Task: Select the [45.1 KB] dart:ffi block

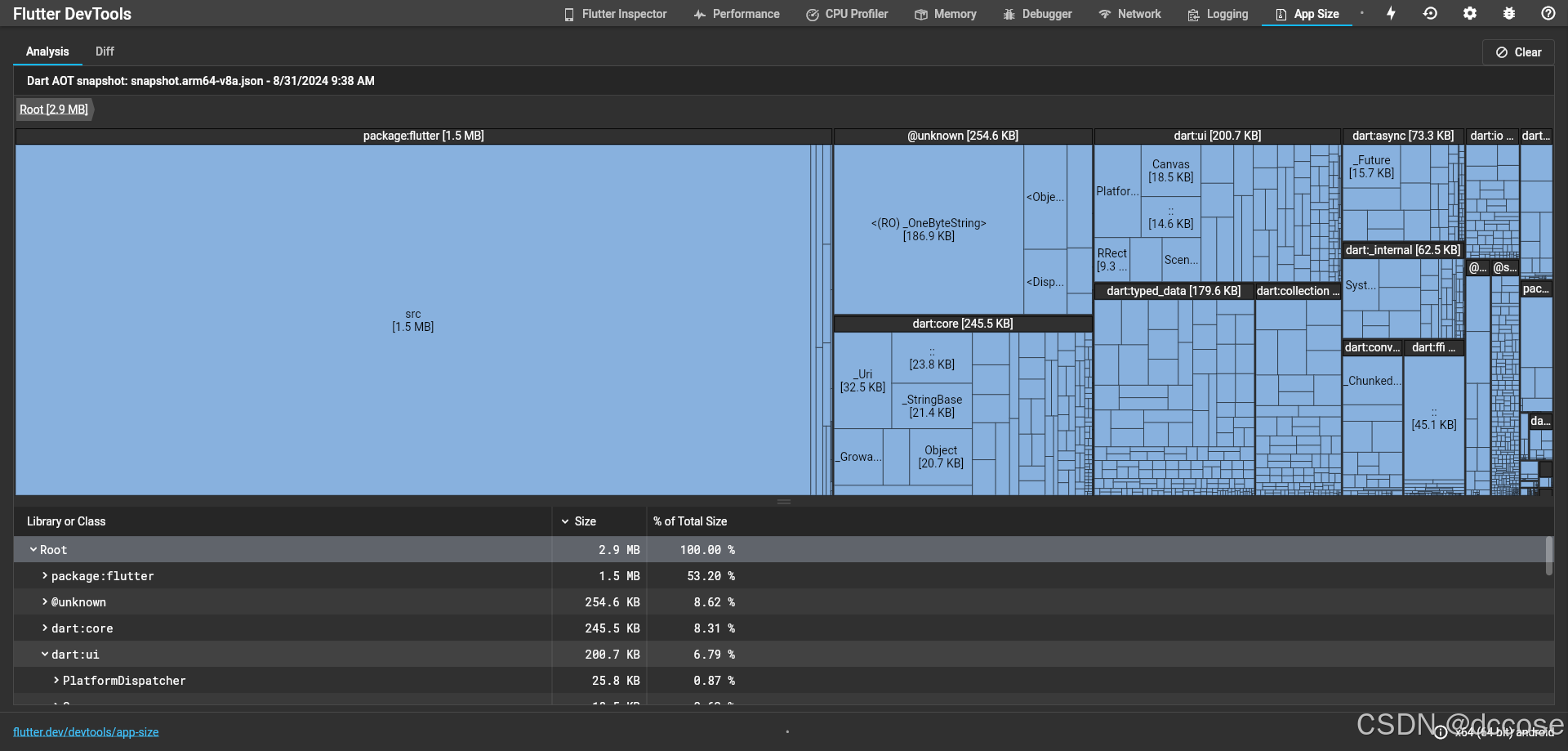Action: point(1433,418)
